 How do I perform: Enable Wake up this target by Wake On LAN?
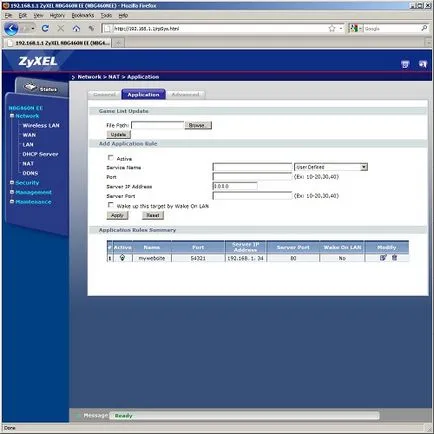pyautogui.click(x=110, y=205)
